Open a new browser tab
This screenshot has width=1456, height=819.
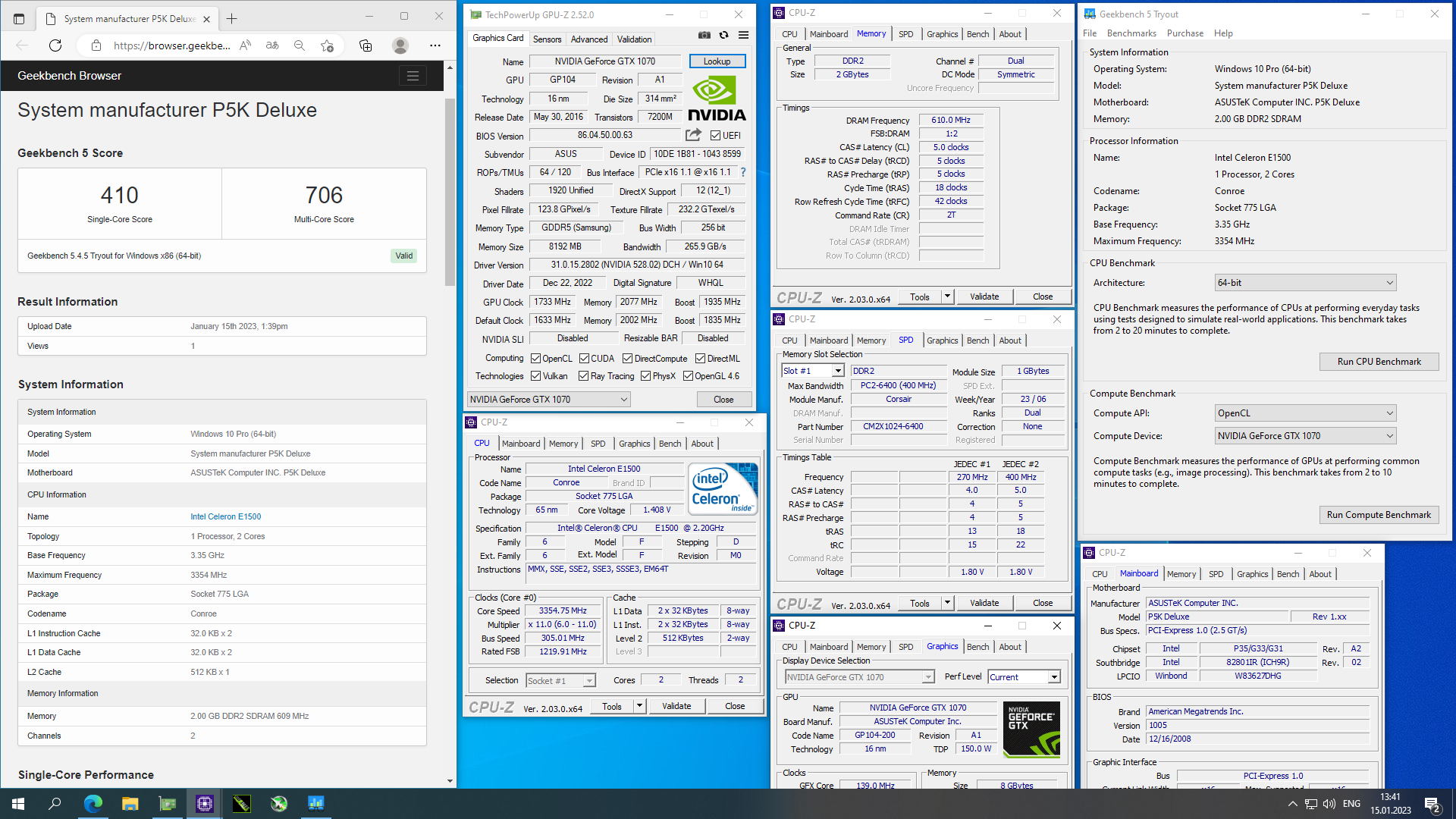point(232,18)
